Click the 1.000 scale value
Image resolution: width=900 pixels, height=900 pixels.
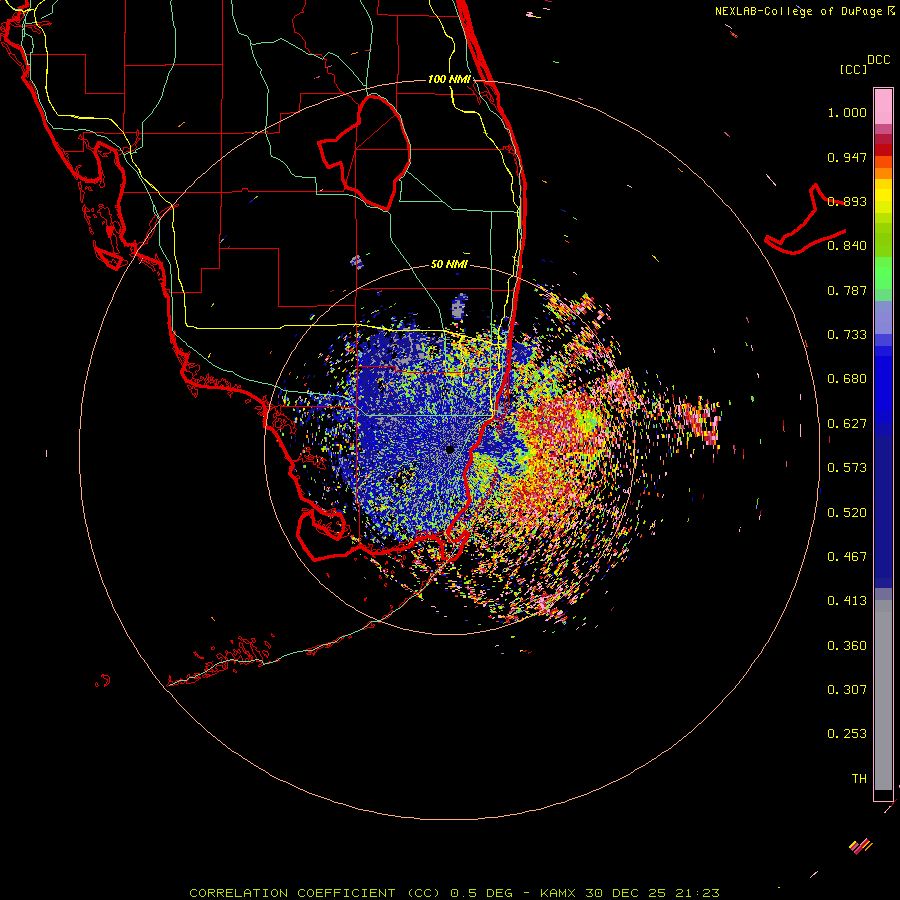(847, 112)
